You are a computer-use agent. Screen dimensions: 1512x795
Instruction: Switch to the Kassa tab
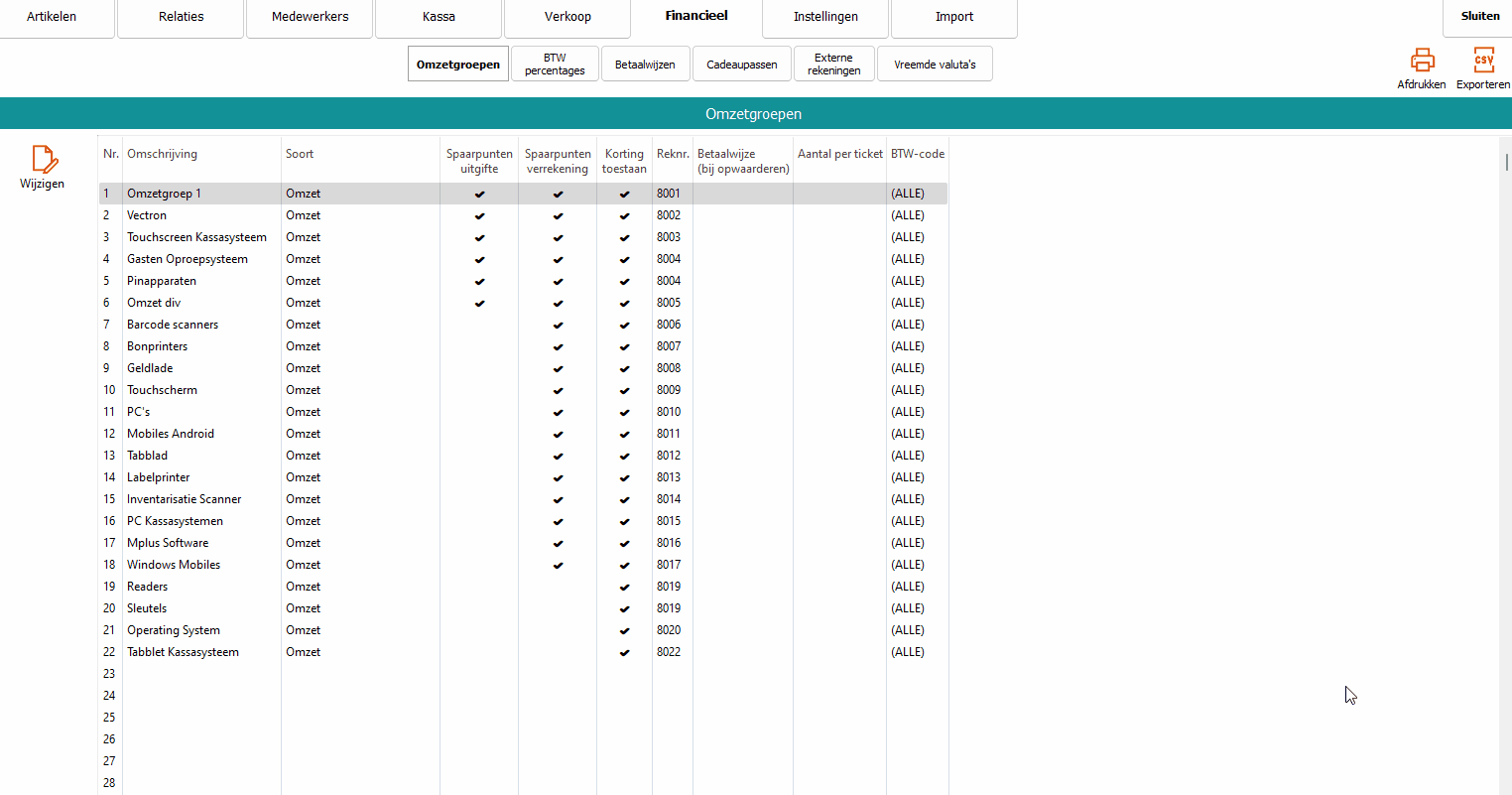tap(439, 17)
